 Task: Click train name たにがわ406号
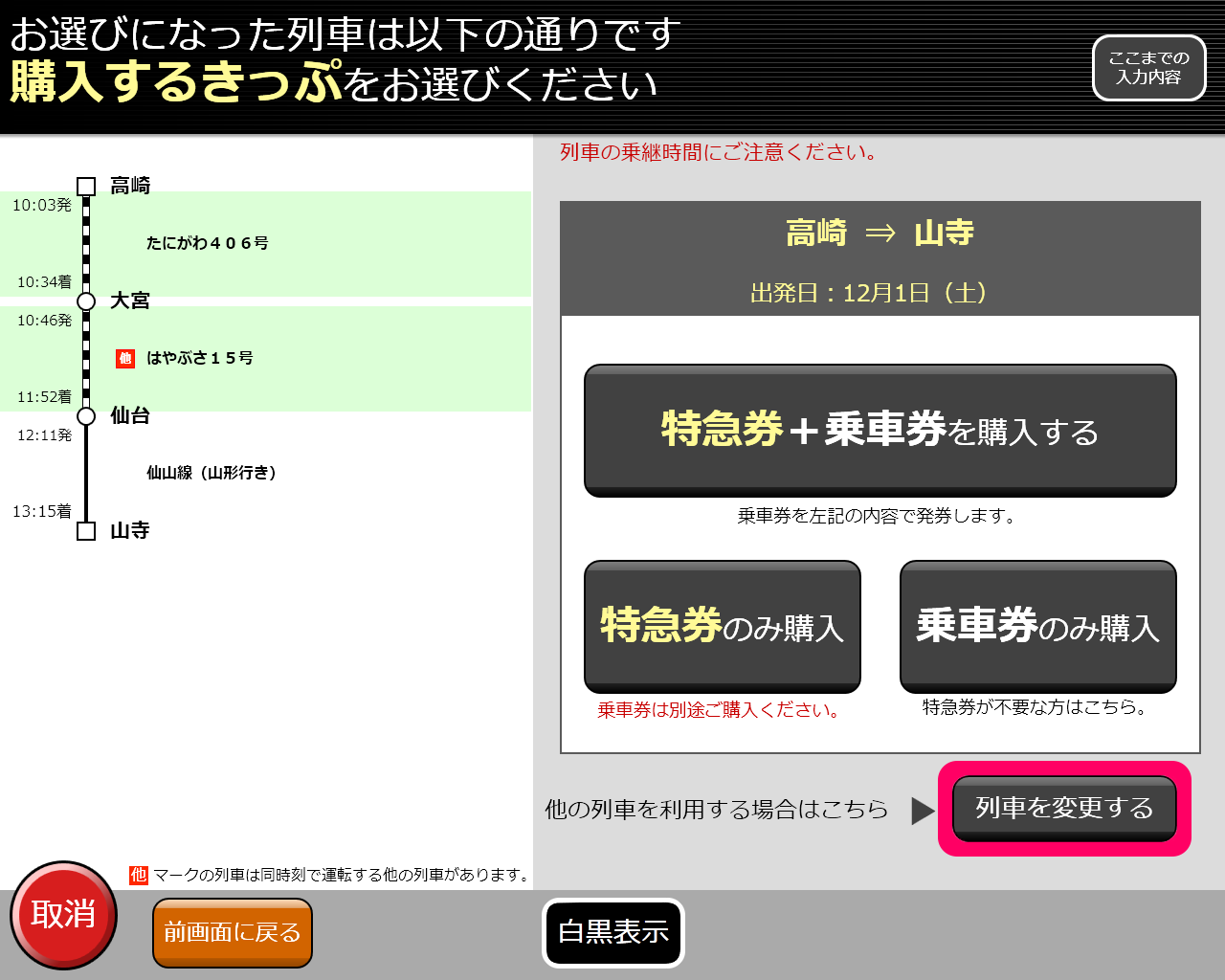208,243
